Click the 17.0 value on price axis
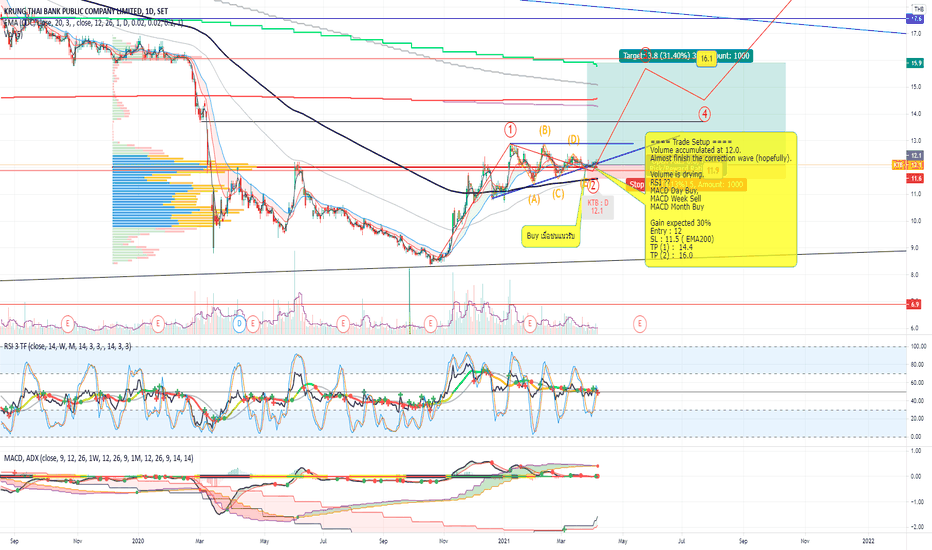932x550 pixels. (916, 34)
